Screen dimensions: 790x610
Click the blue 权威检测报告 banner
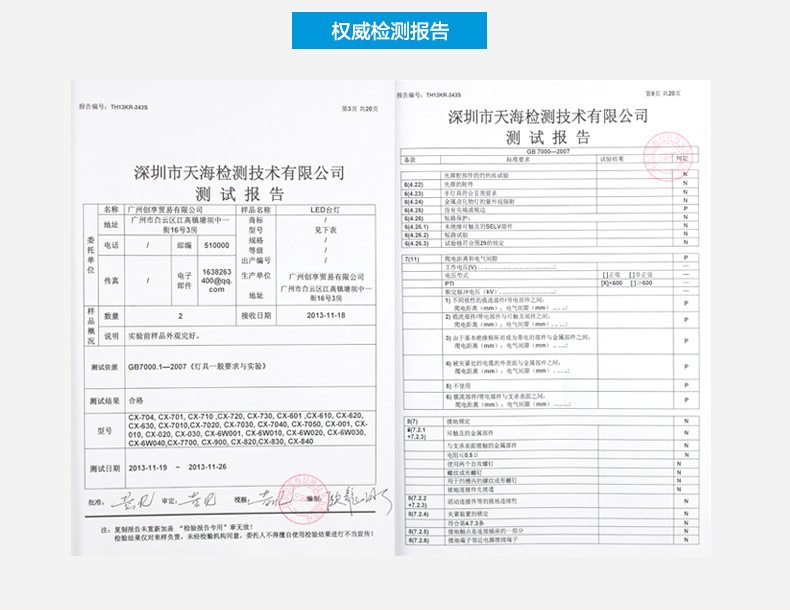pyautogui.click(x=389, y=31)
